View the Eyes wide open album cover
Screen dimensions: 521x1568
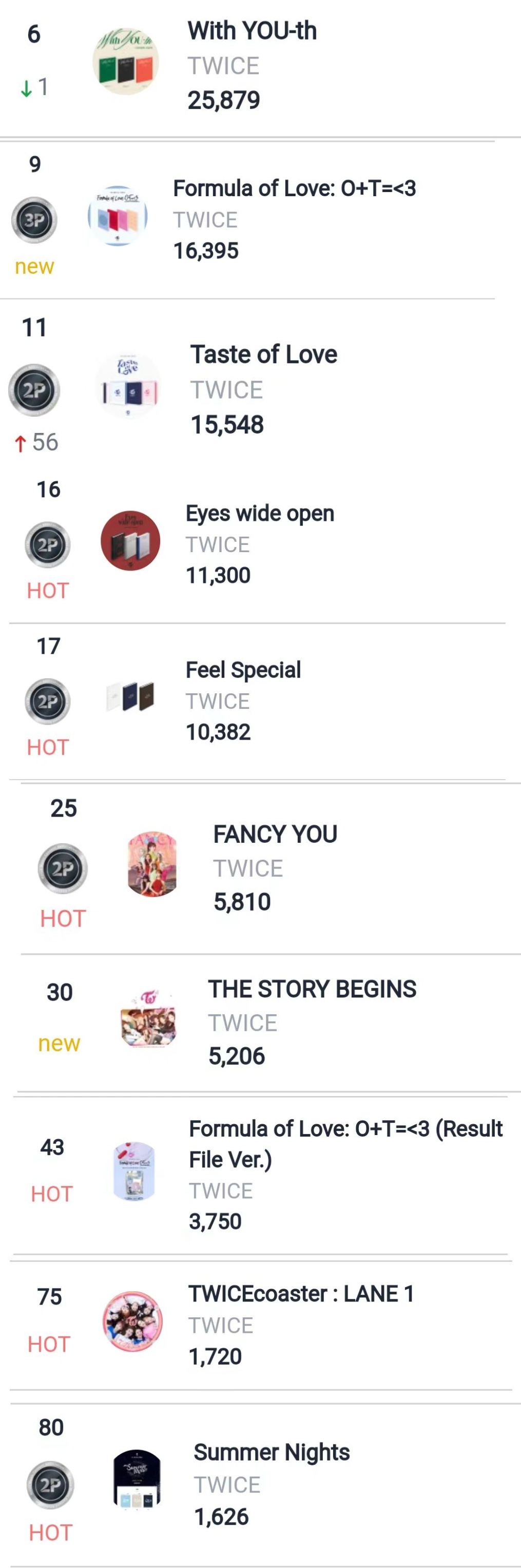point(130,540)
